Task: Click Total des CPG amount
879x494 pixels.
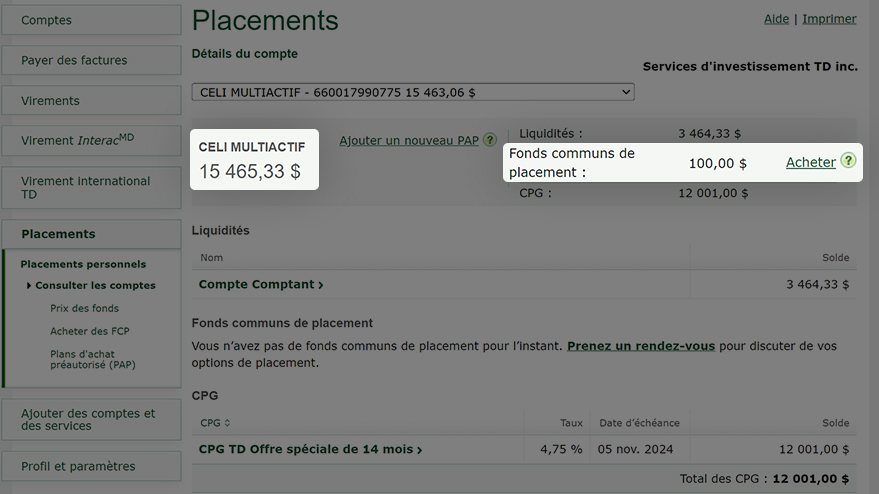Action: click(811, 479)
